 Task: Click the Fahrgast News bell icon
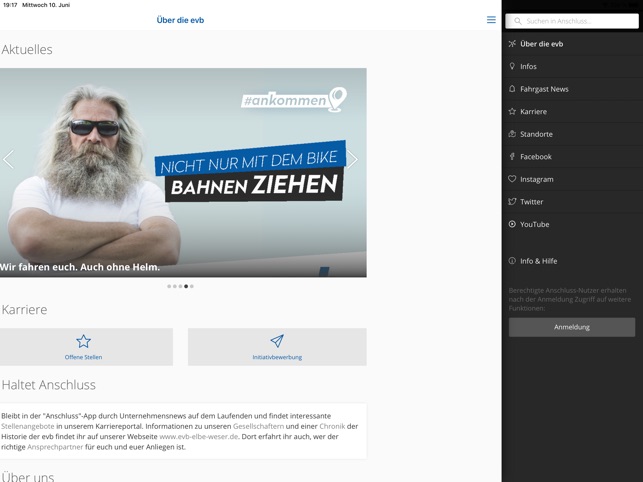512,89
